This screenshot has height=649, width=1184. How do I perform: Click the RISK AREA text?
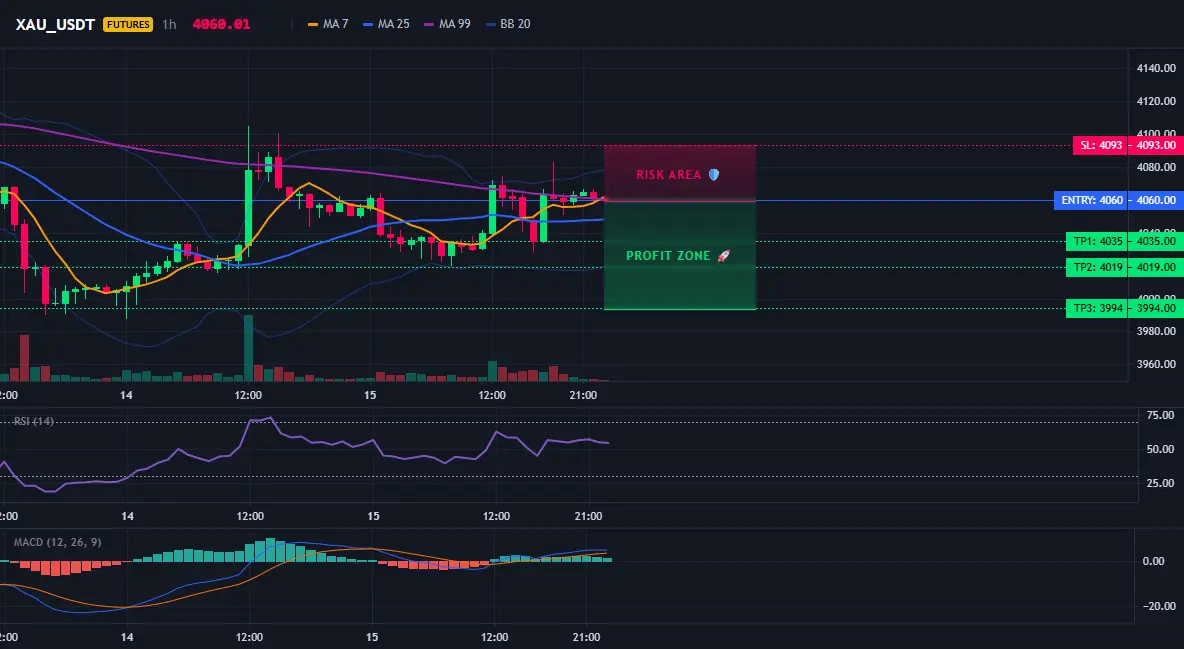pos(668,175)
